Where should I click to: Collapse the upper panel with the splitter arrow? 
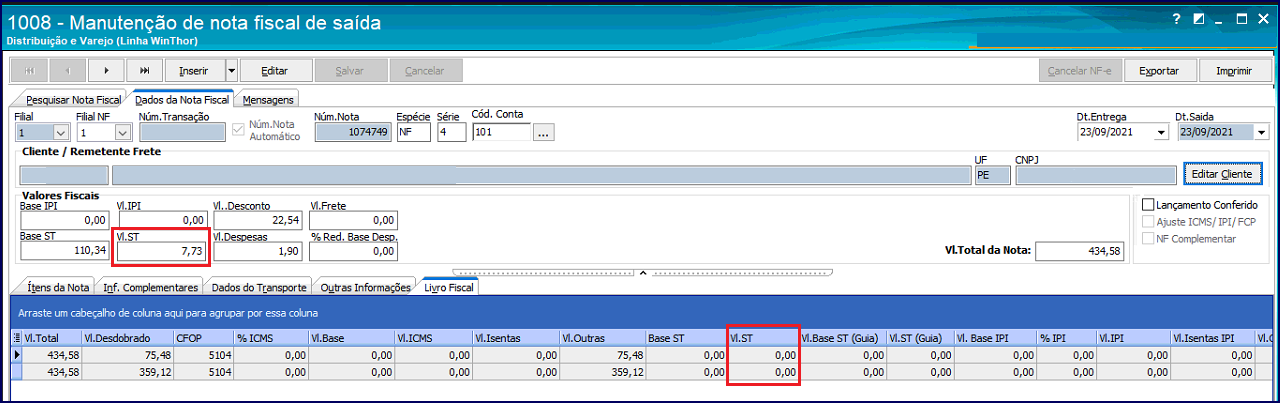[x=643, y=272]
